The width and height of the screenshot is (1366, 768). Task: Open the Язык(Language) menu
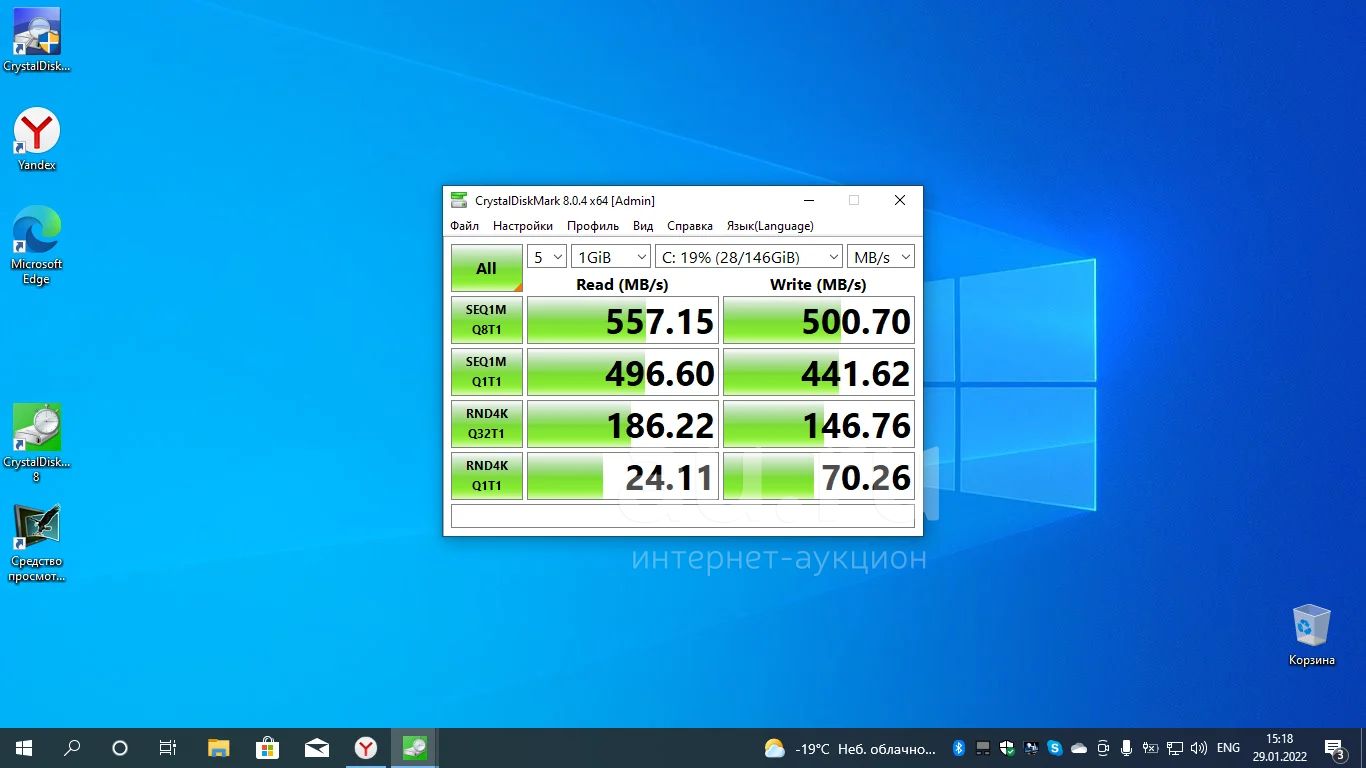pyautogui.click(x=770, y=226)
